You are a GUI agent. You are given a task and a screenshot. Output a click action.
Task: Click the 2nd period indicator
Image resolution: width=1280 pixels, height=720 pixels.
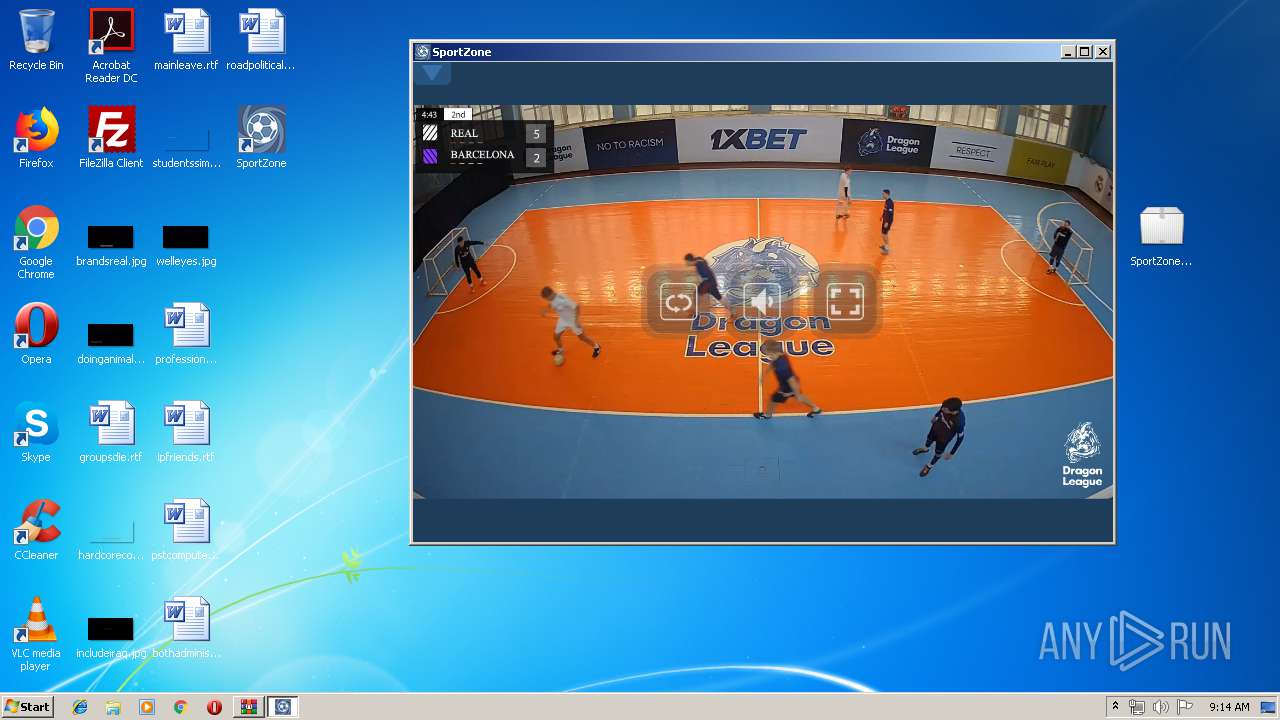tap(458, 115)
